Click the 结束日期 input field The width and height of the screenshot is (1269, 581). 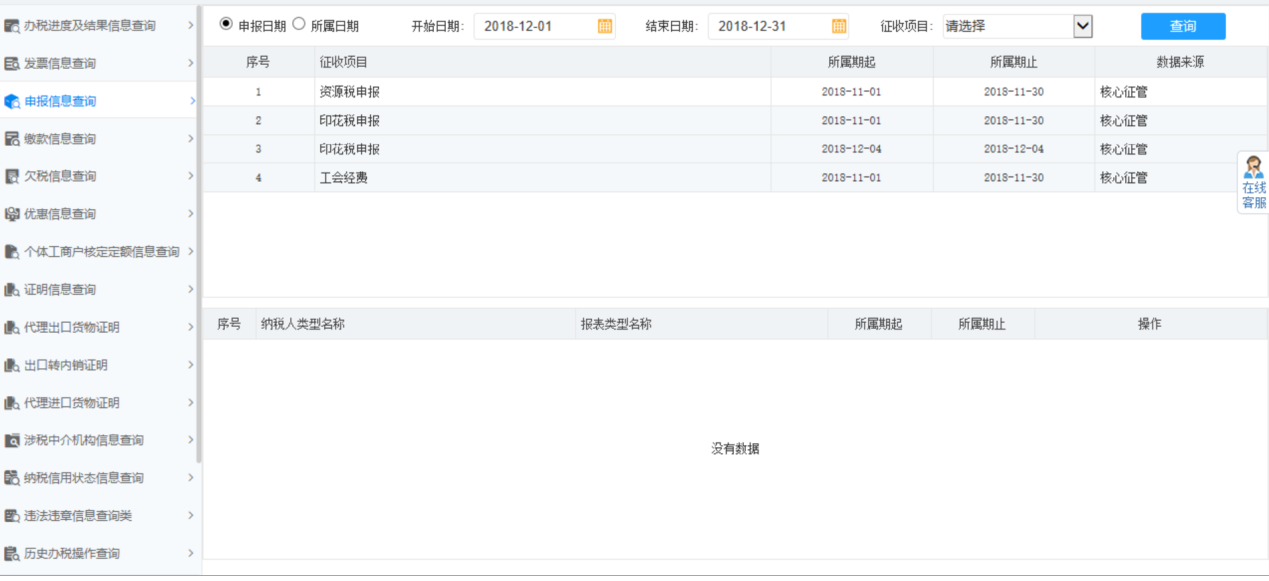[770, 27]
